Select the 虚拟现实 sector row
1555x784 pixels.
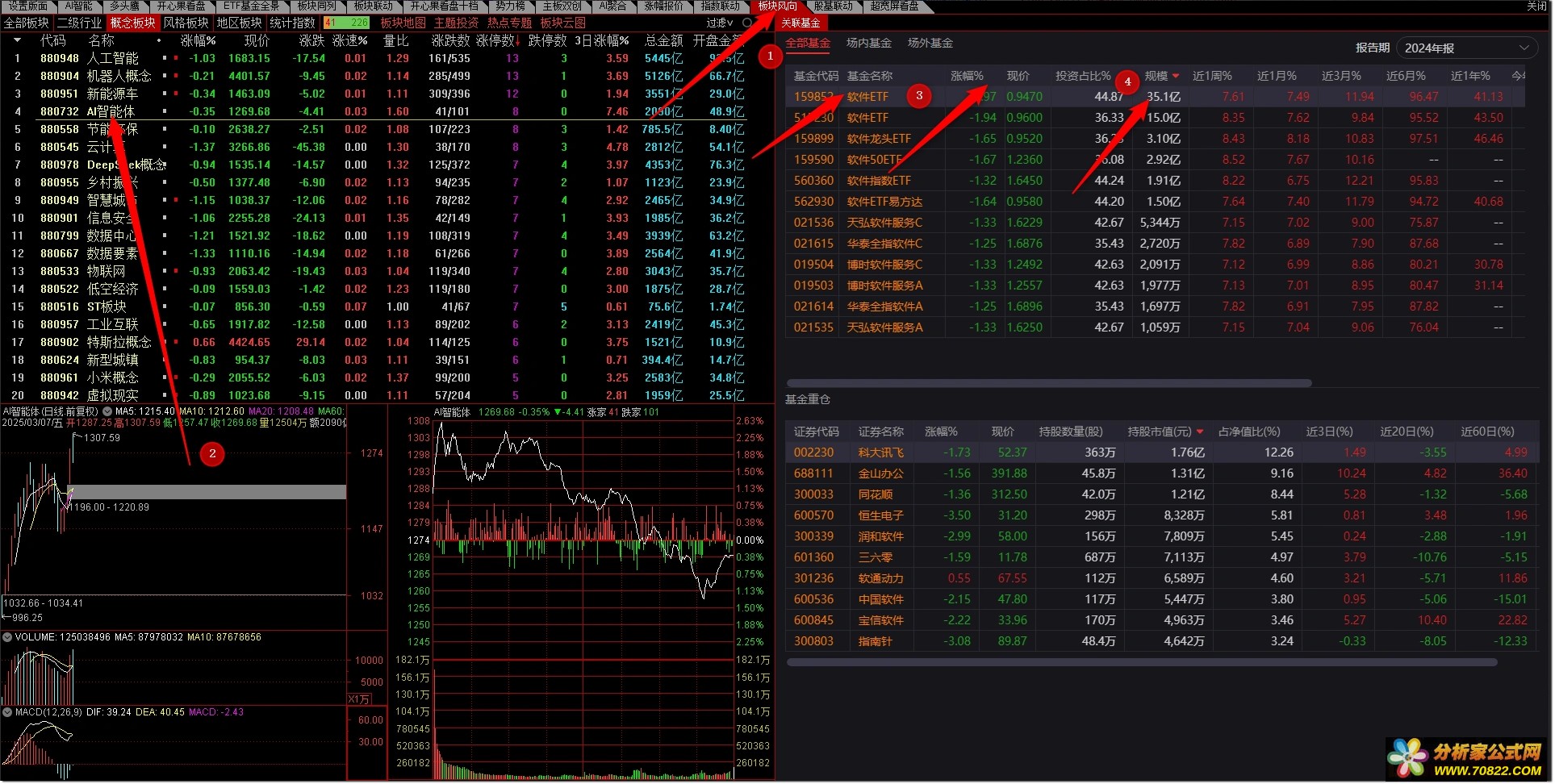click(x=375, y=395)
